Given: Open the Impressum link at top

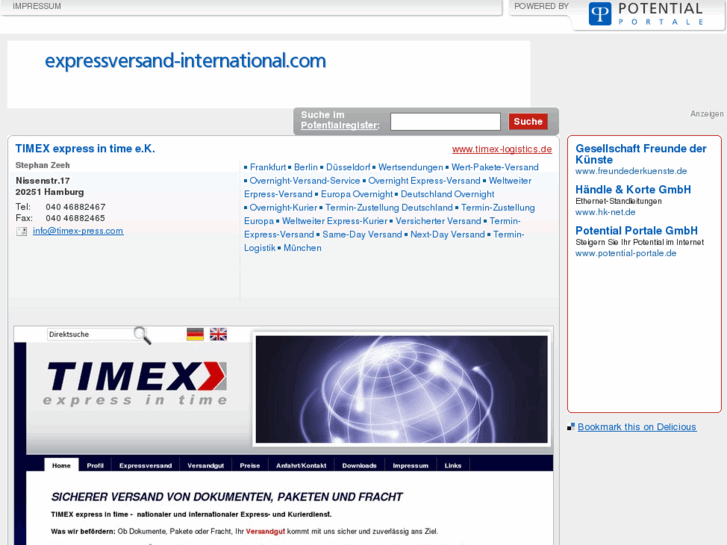Looking at the screenshot, I should click(x=37, y=6).
